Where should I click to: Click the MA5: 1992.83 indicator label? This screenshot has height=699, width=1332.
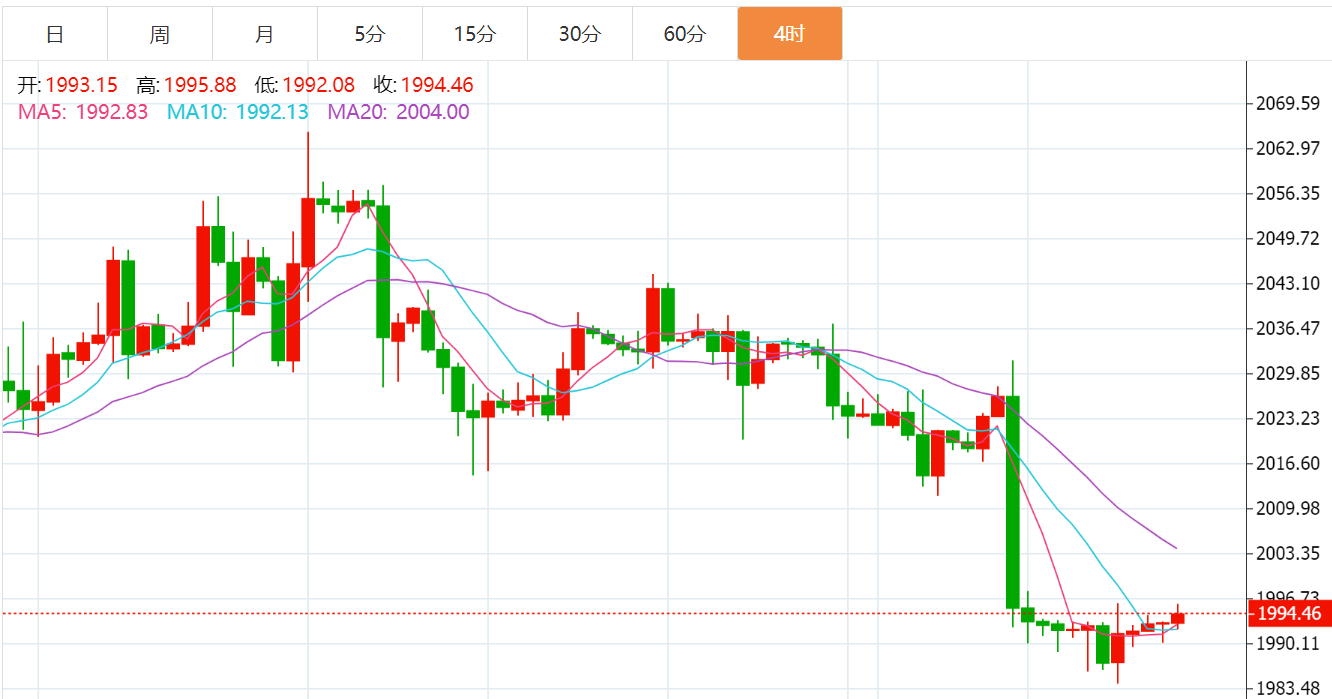coord(83,112)
